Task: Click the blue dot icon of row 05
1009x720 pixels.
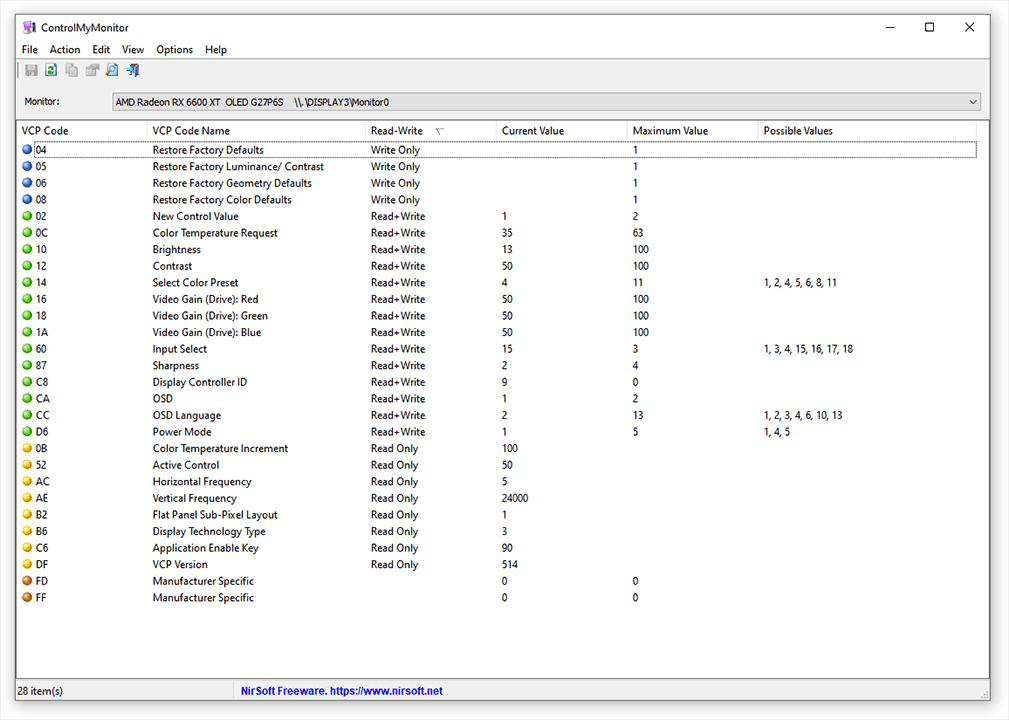Action: pos(27,166)
